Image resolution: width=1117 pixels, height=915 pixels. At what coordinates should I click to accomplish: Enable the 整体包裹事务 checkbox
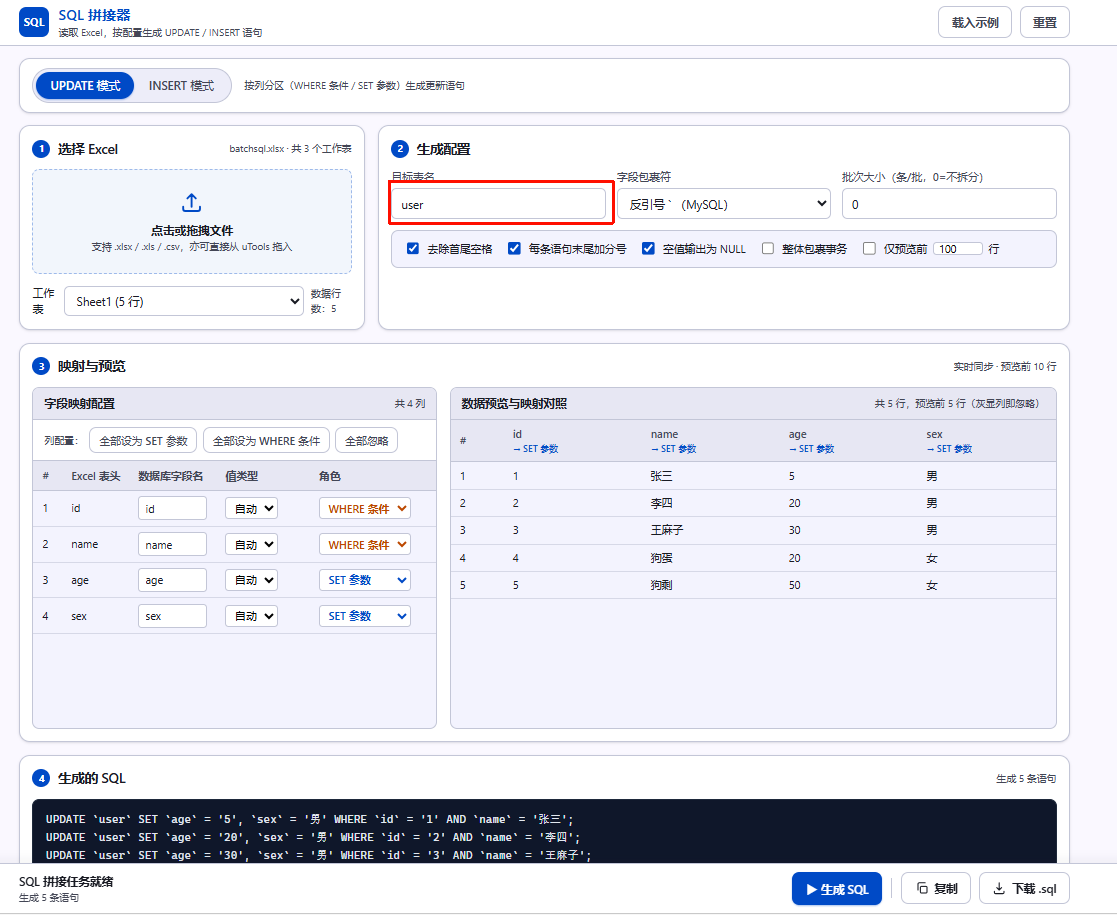pyautogui.click(x=768, y=249)
